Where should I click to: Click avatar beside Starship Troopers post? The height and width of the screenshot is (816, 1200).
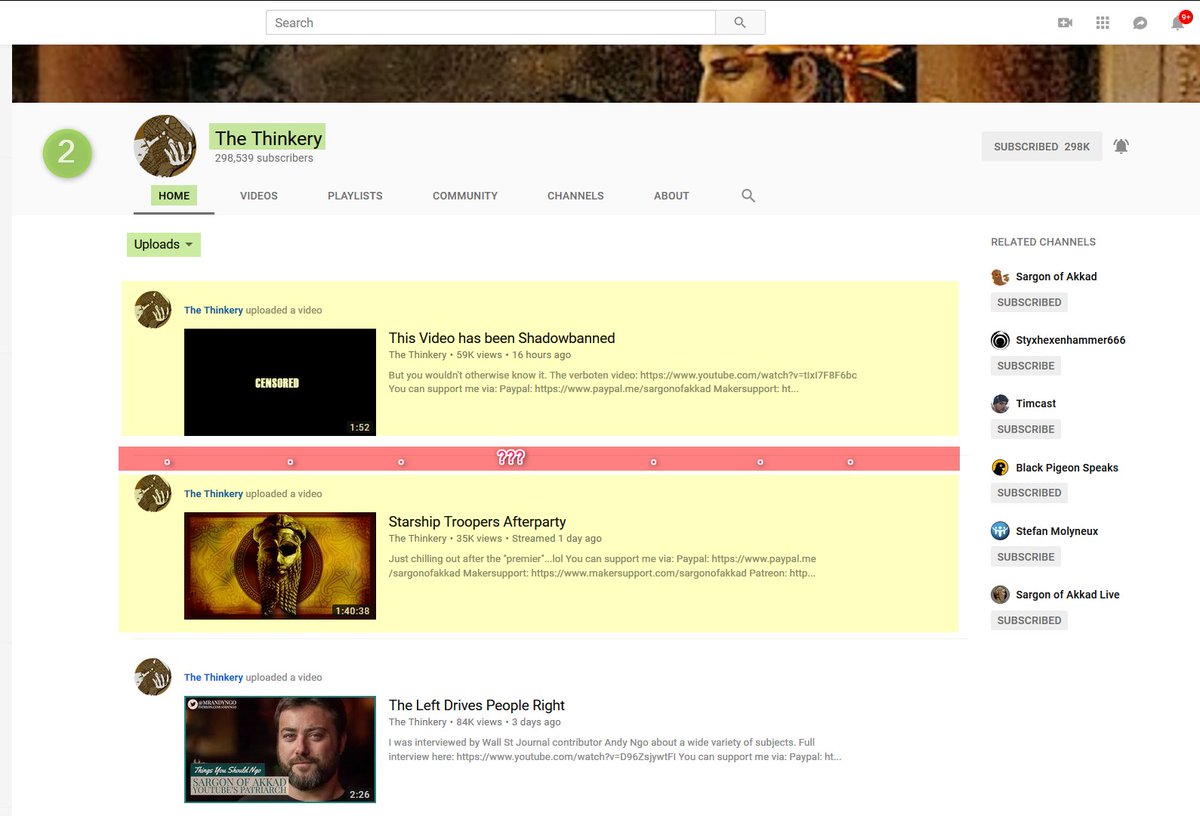point(153,493)
